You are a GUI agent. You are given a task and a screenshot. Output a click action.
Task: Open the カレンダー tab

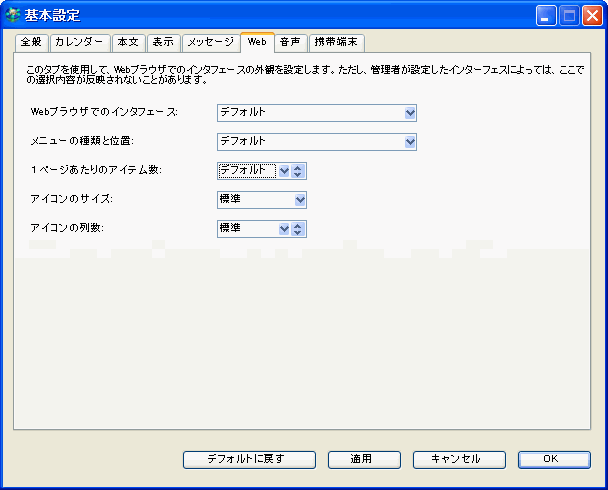[78, 42]
